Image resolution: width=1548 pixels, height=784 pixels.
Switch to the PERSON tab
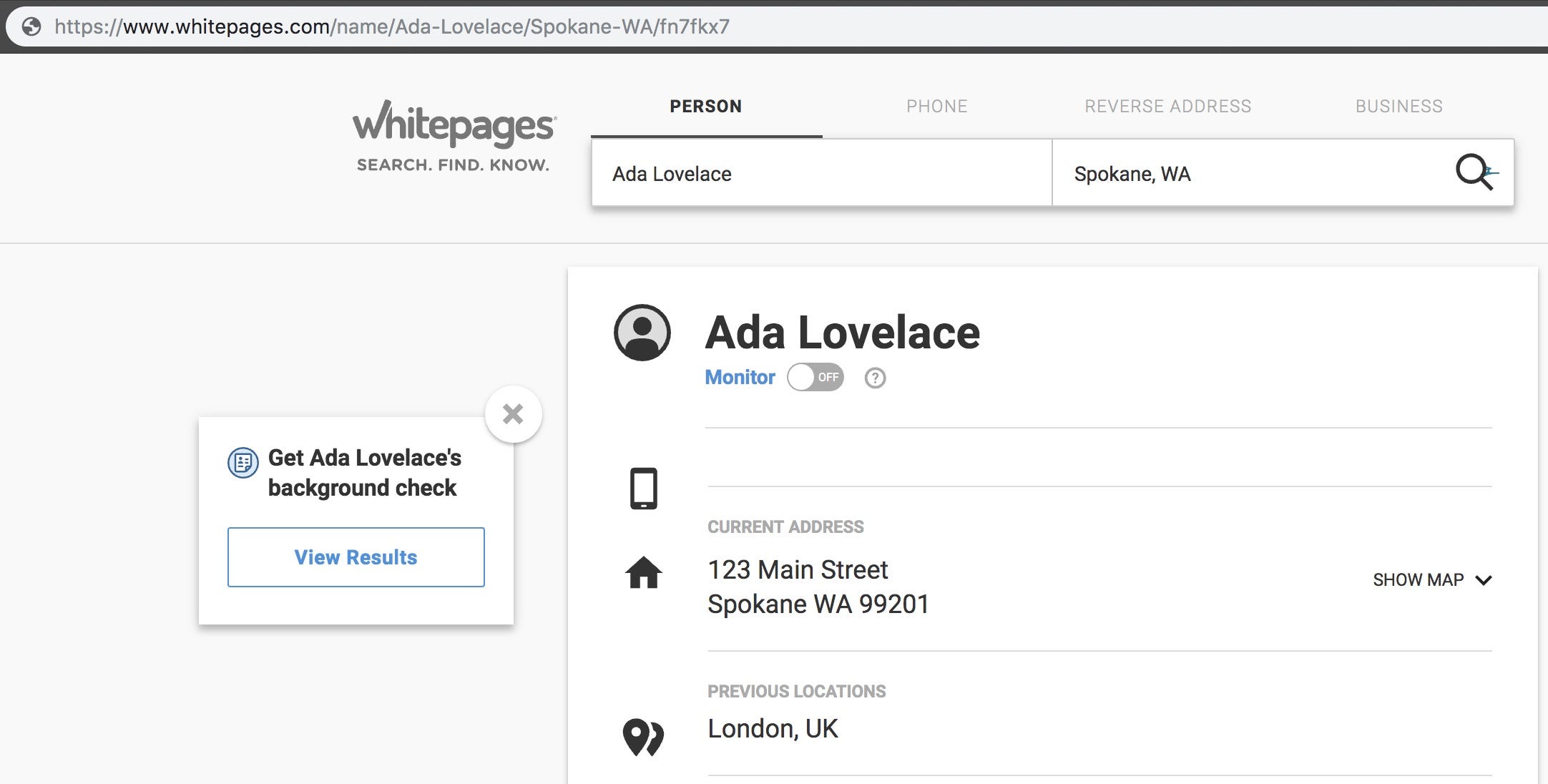[x=706, y=107]
